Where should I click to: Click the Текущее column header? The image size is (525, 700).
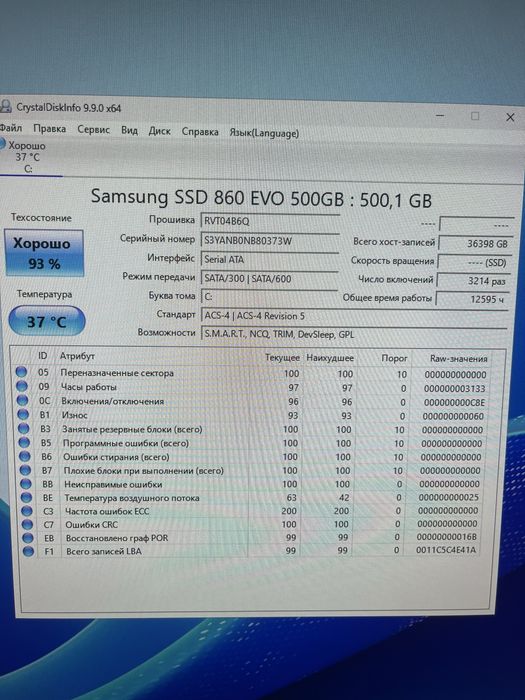[282, 358]
